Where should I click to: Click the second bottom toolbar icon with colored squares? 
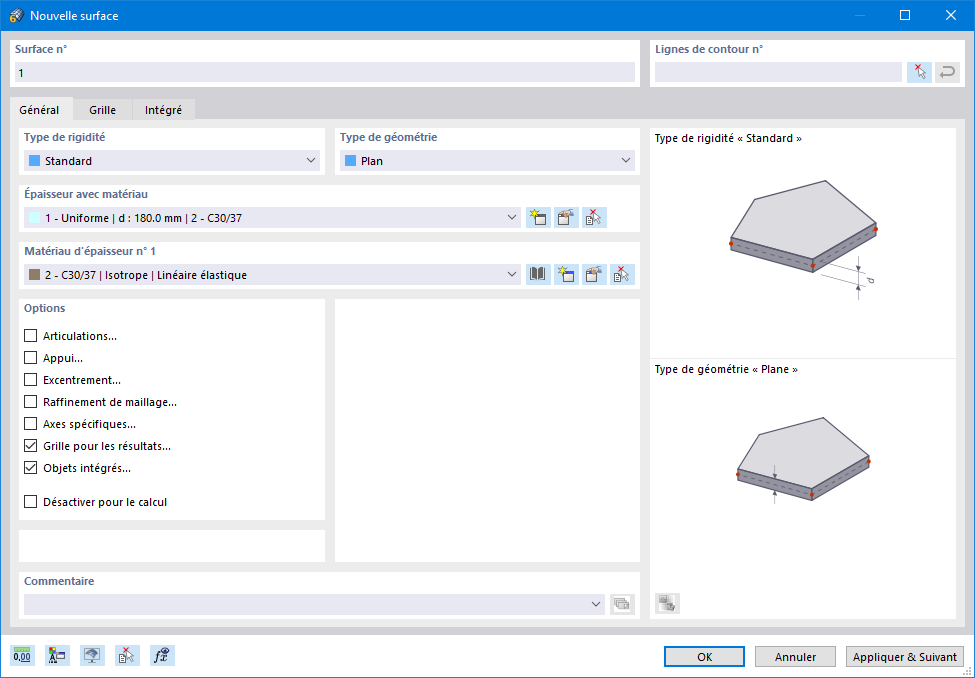57,656
